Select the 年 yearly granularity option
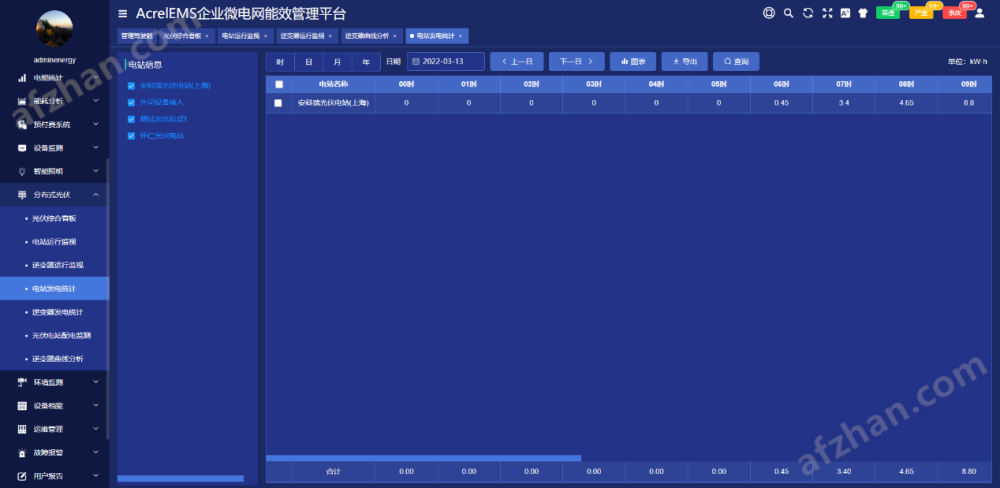 coord(366,62)
